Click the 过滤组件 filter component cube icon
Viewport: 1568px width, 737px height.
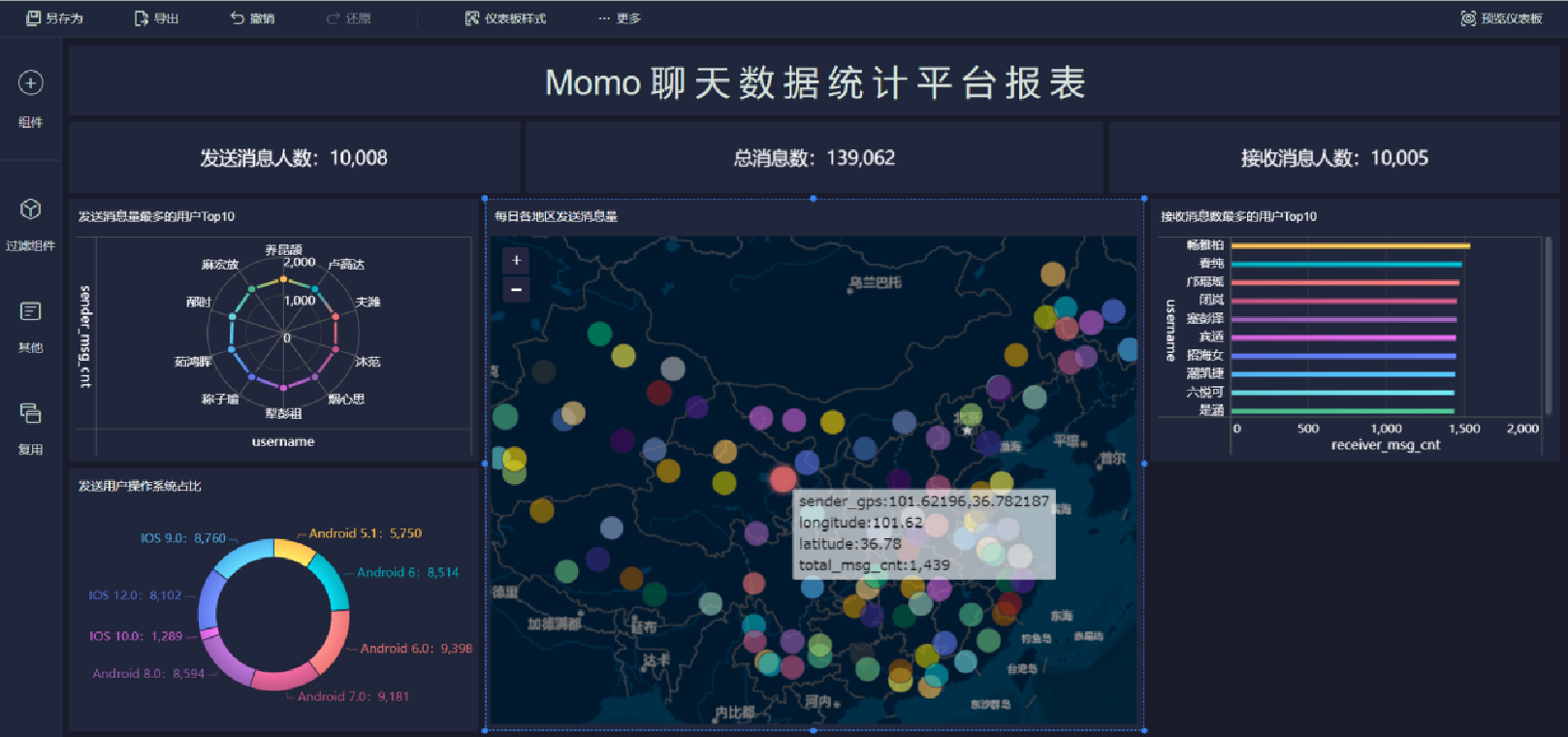coord(31,209)
